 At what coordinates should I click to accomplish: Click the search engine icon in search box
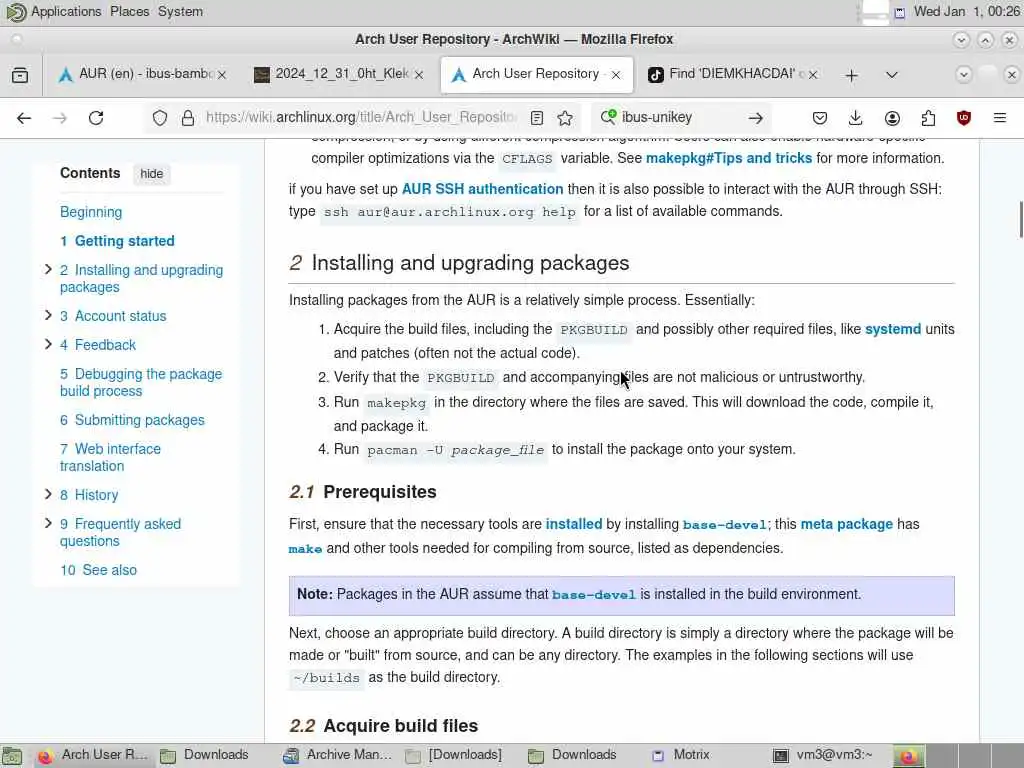(x=608, y=118)
